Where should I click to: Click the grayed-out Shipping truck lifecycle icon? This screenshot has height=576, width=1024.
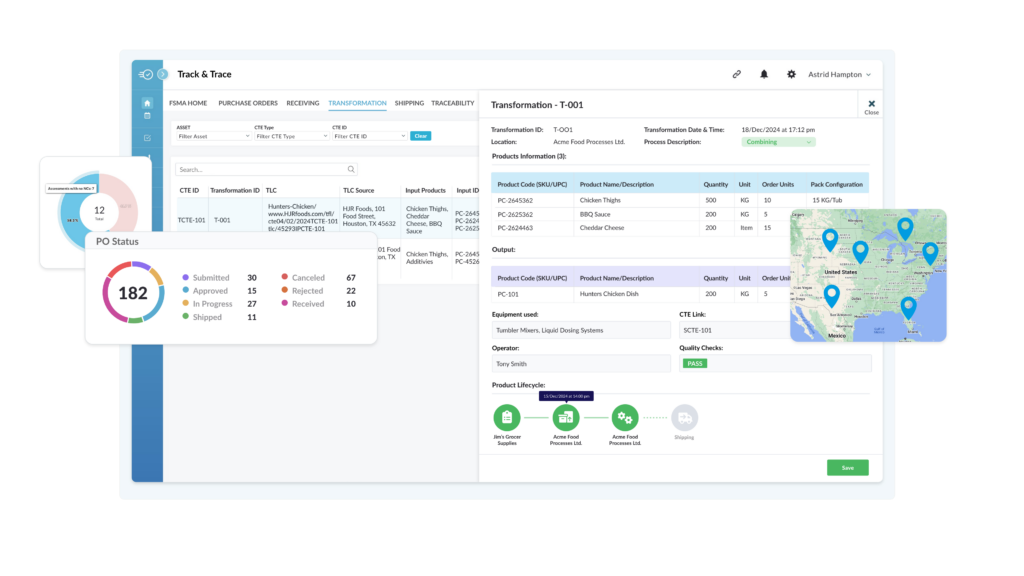(x=684, y=417)
